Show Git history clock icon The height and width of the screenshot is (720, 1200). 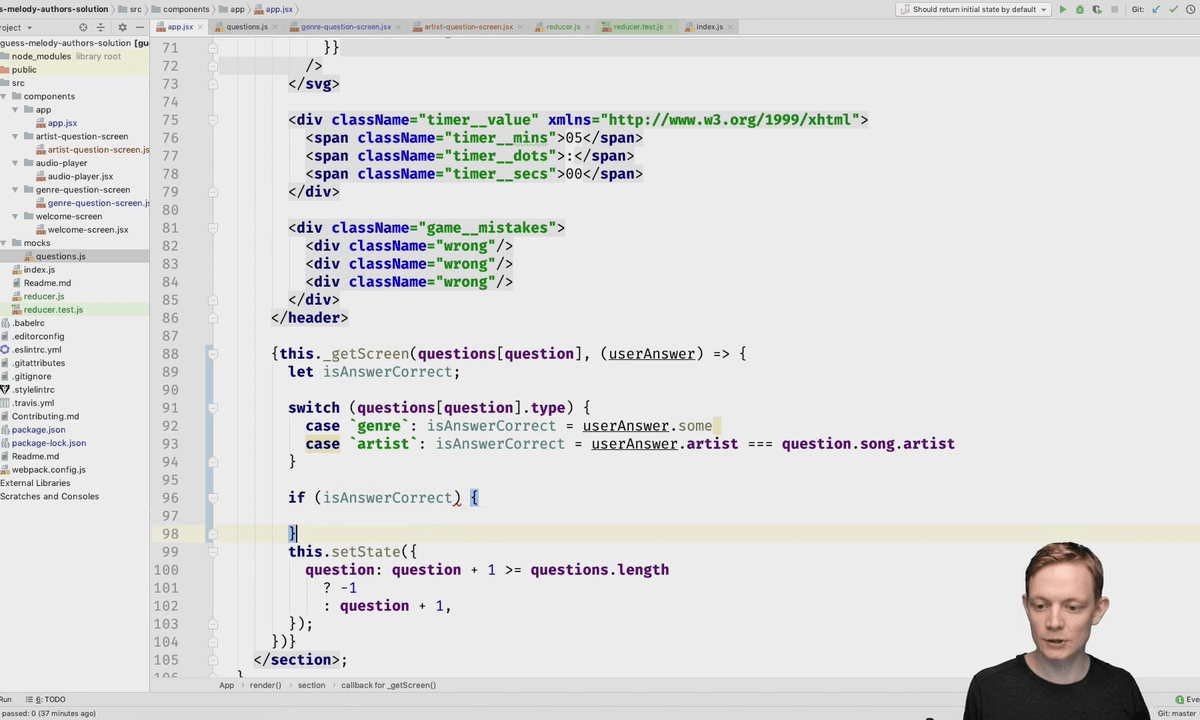1190,10
